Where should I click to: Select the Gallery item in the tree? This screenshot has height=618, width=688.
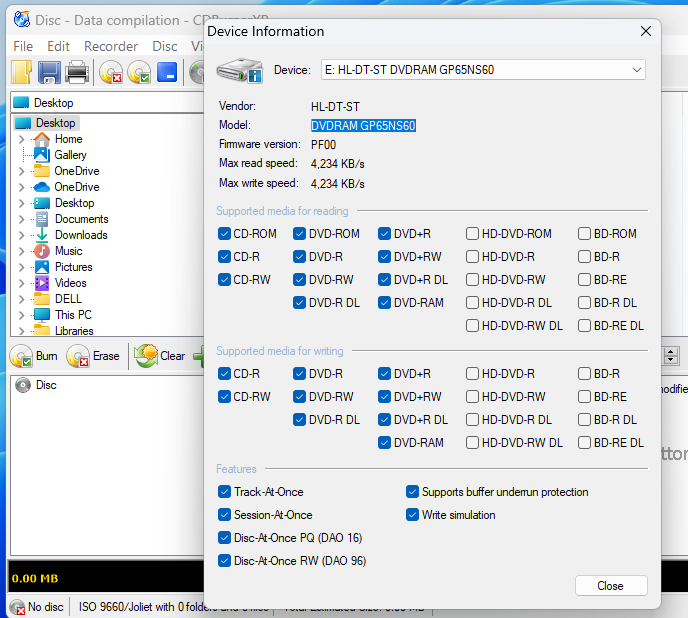point(70,155)
